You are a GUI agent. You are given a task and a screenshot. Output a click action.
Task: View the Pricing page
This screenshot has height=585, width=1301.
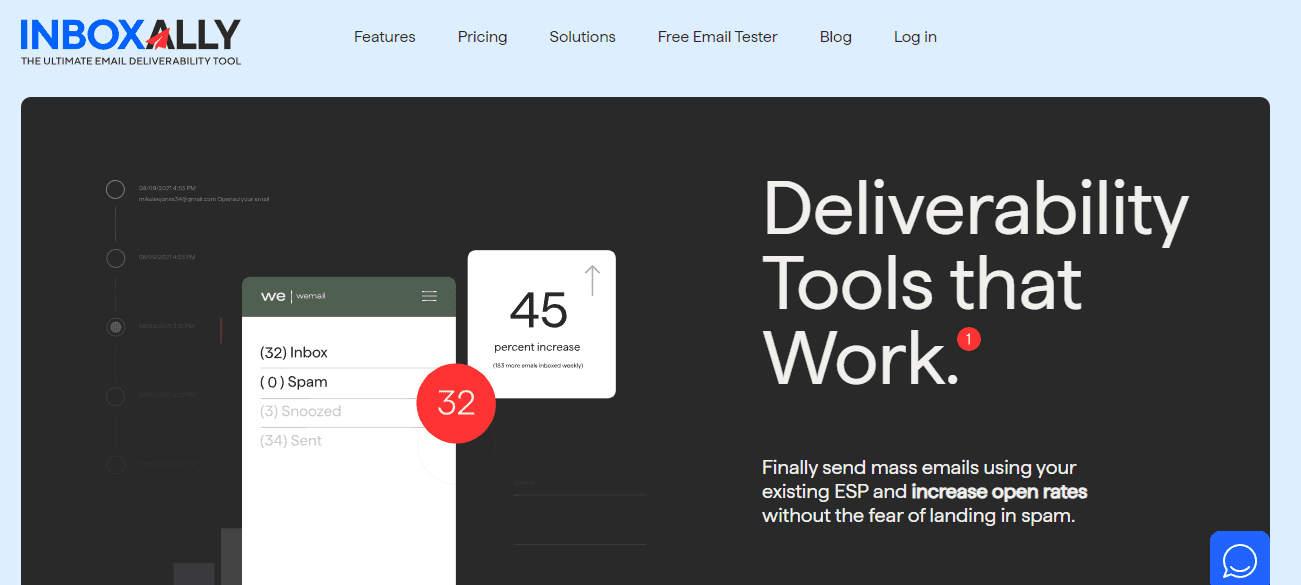coord(482,36)
